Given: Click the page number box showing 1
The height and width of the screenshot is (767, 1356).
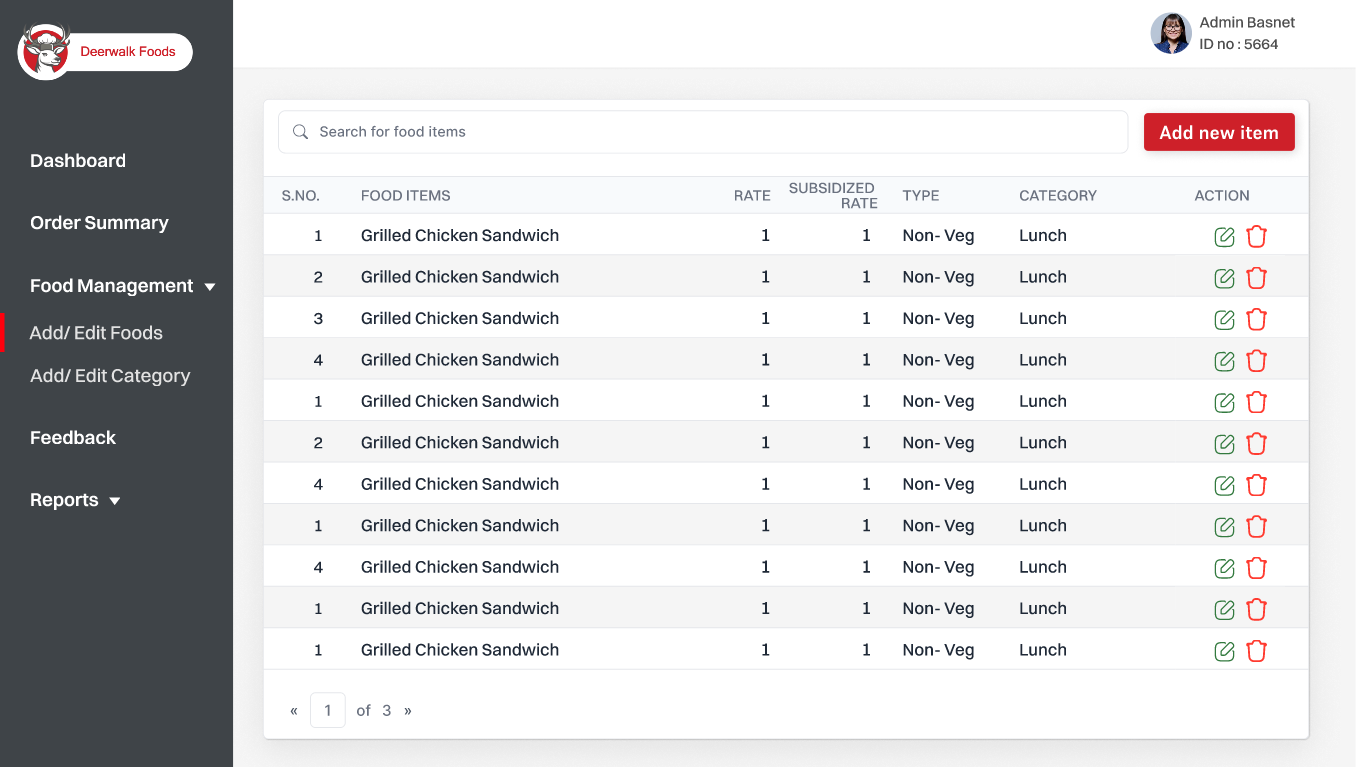Looking at the screenshot, I should [328, 710].
